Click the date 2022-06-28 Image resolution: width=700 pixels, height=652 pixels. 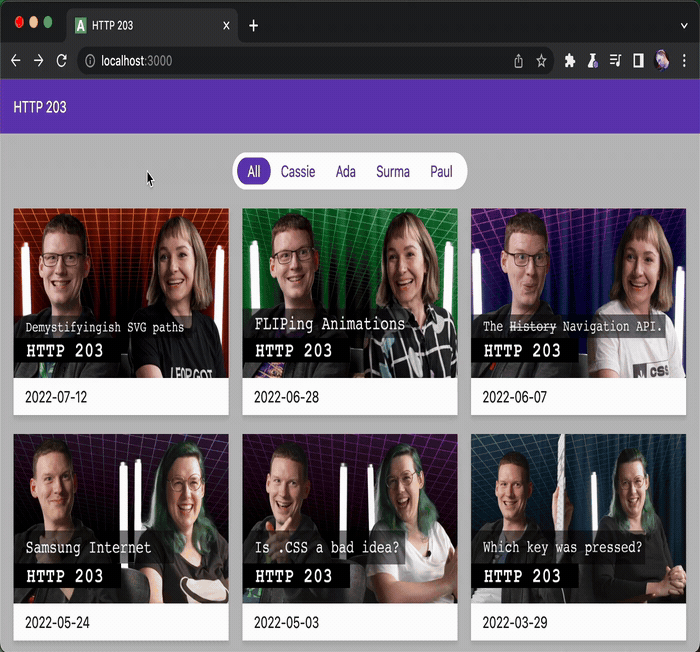286,397
